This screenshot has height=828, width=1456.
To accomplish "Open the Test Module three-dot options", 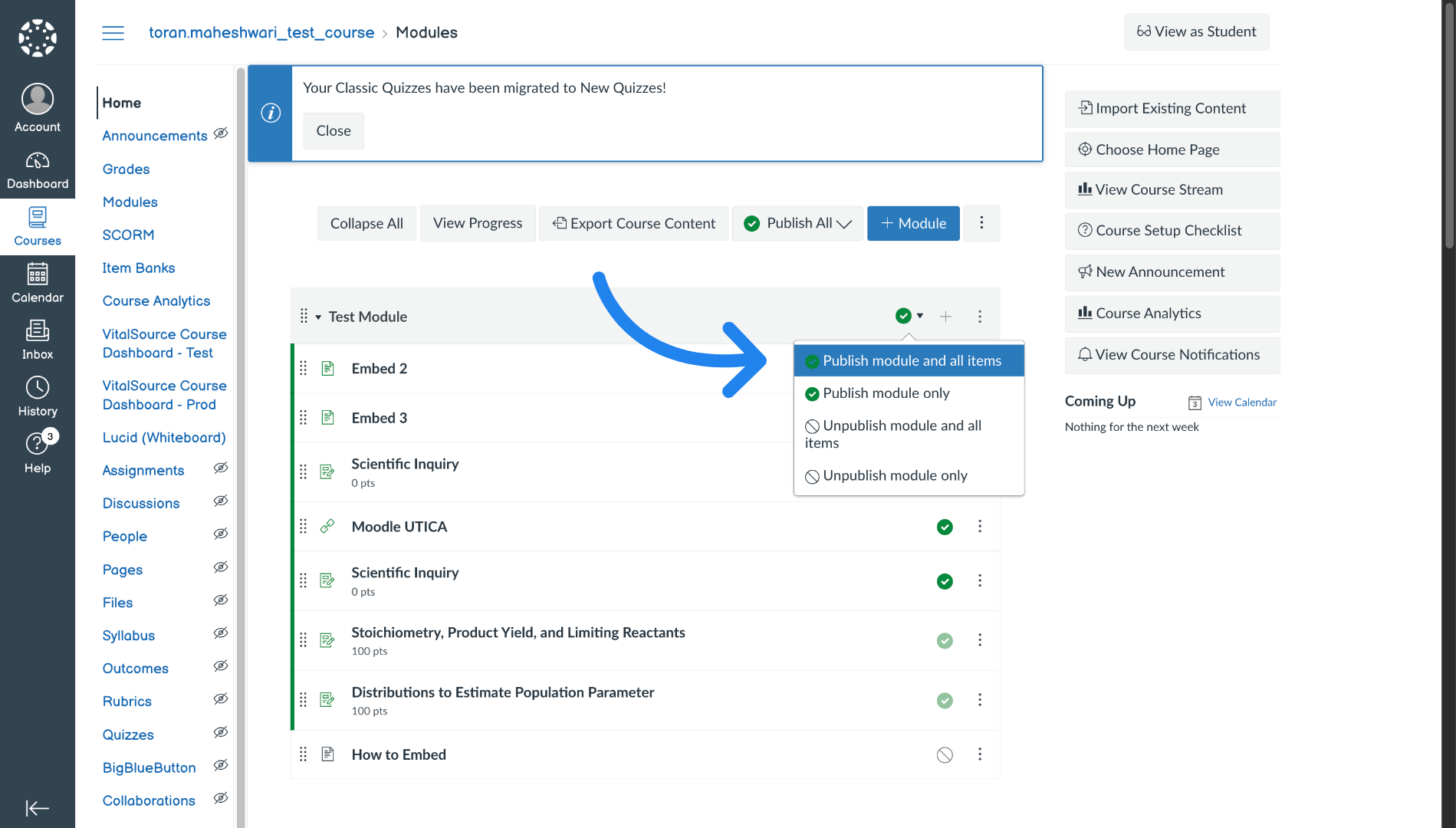I will click(980, 316).
